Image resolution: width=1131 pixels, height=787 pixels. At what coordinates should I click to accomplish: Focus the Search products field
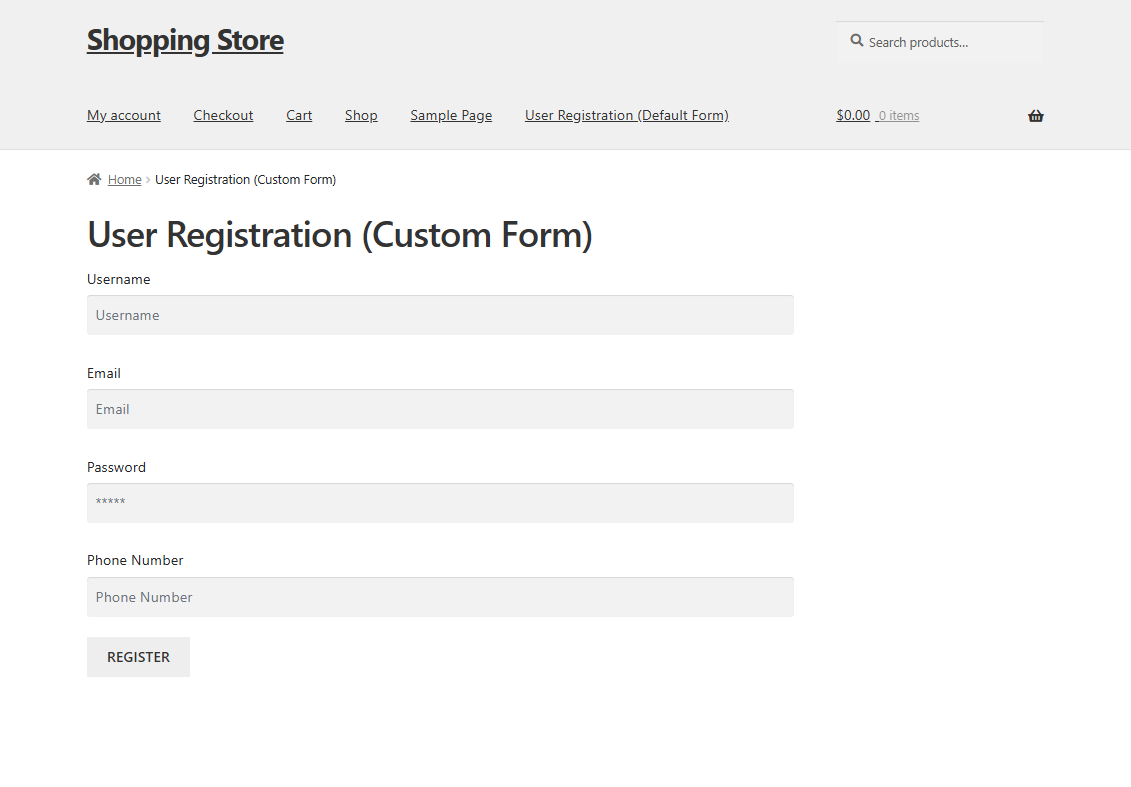tap(940, 43)
